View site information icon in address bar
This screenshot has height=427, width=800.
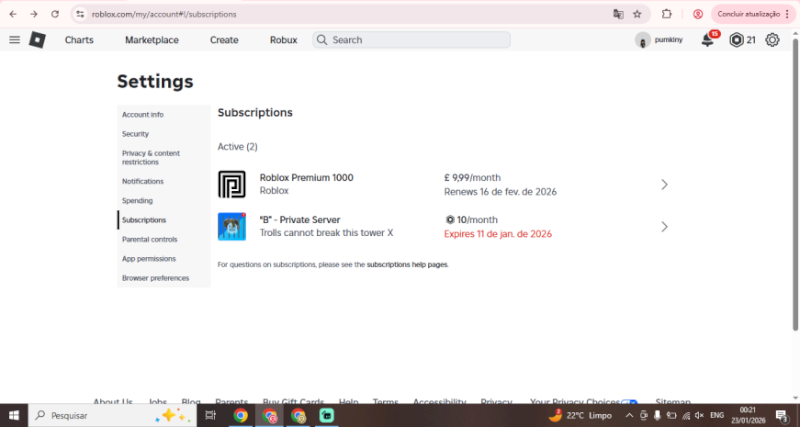click(x=80, y=14)
